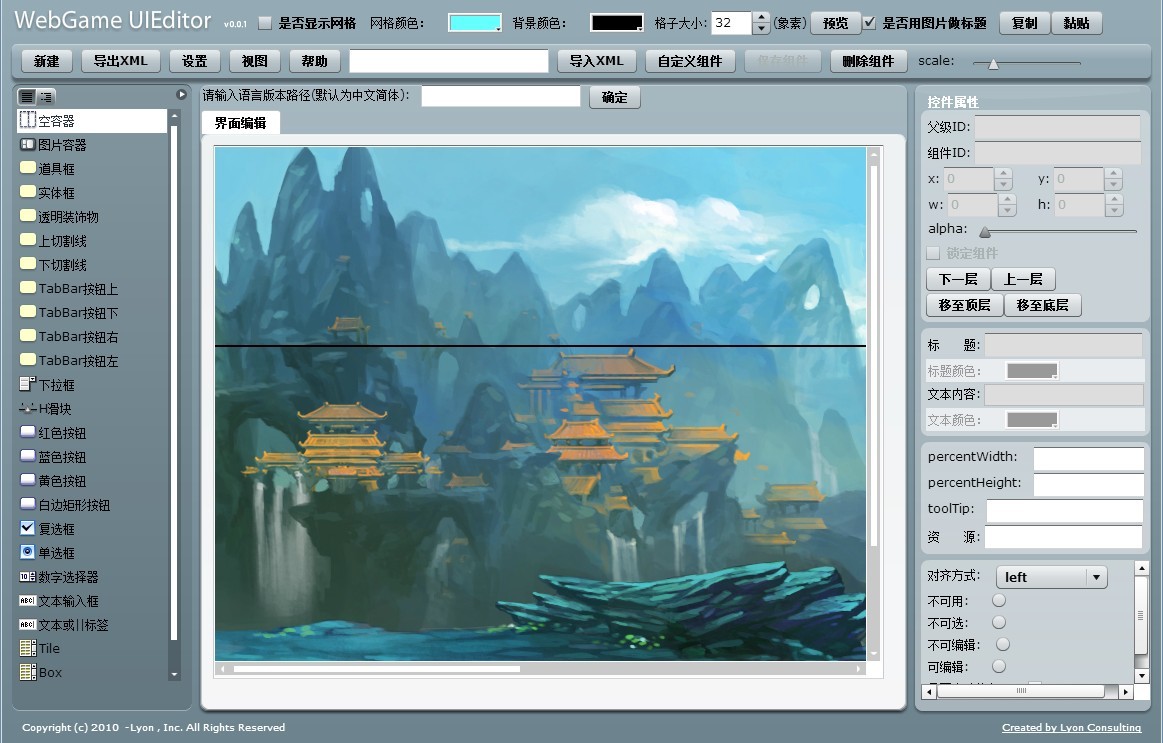This screenshot has height=743, width=1163.
Task: Pick the 黄色按钮 component icon
Action: [x=27, y=480]
